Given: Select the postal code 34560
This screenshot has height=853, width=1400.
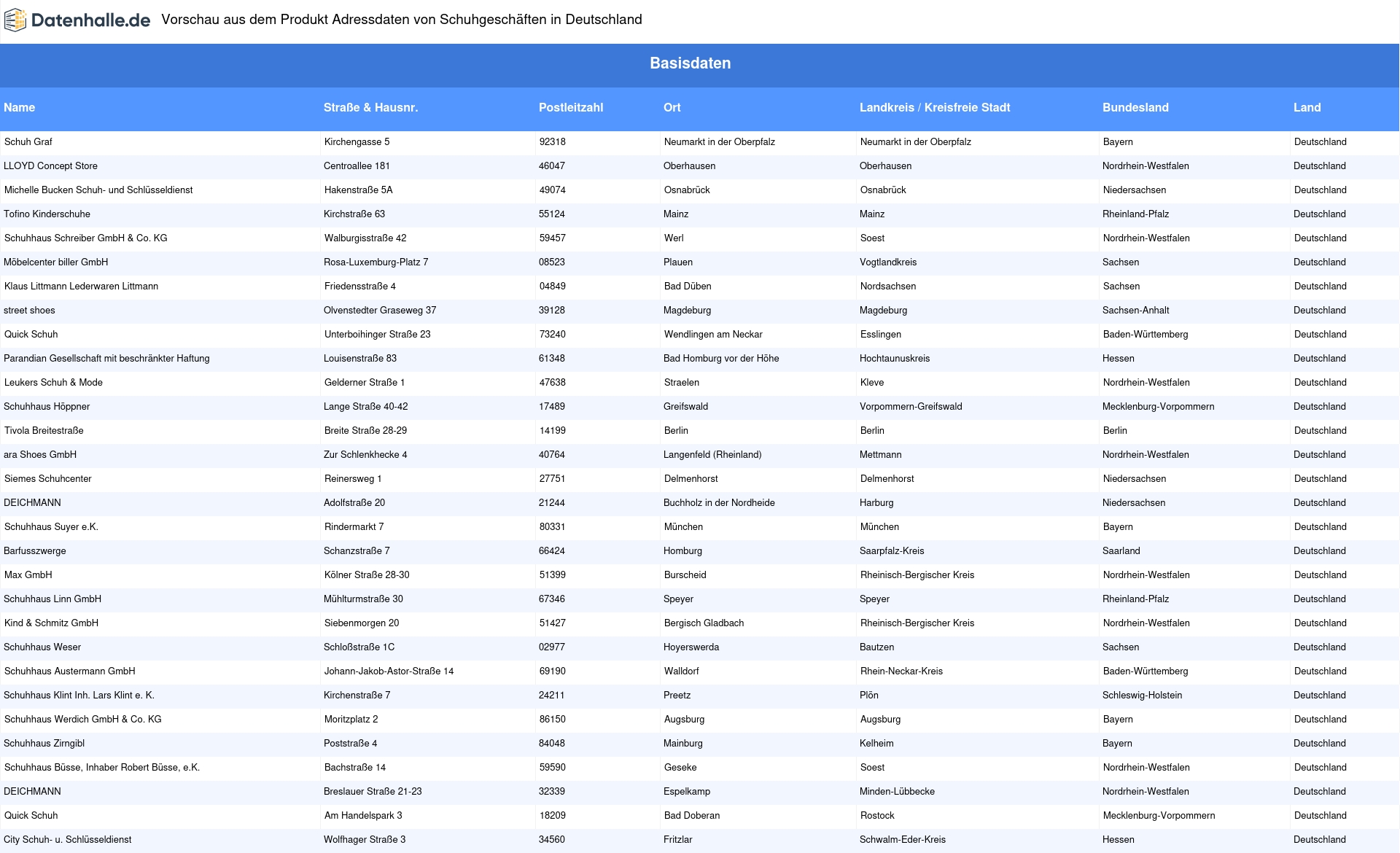Looking at the screenshot, I should pyautogui.click(x=551, y=839).
